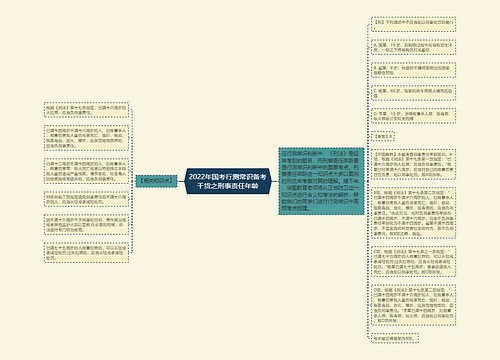The height and width of the screenshot is (360, 500).
Task: Select the 因不满十六周岁不予刑事处罚 node
Action: click(86, 225)
